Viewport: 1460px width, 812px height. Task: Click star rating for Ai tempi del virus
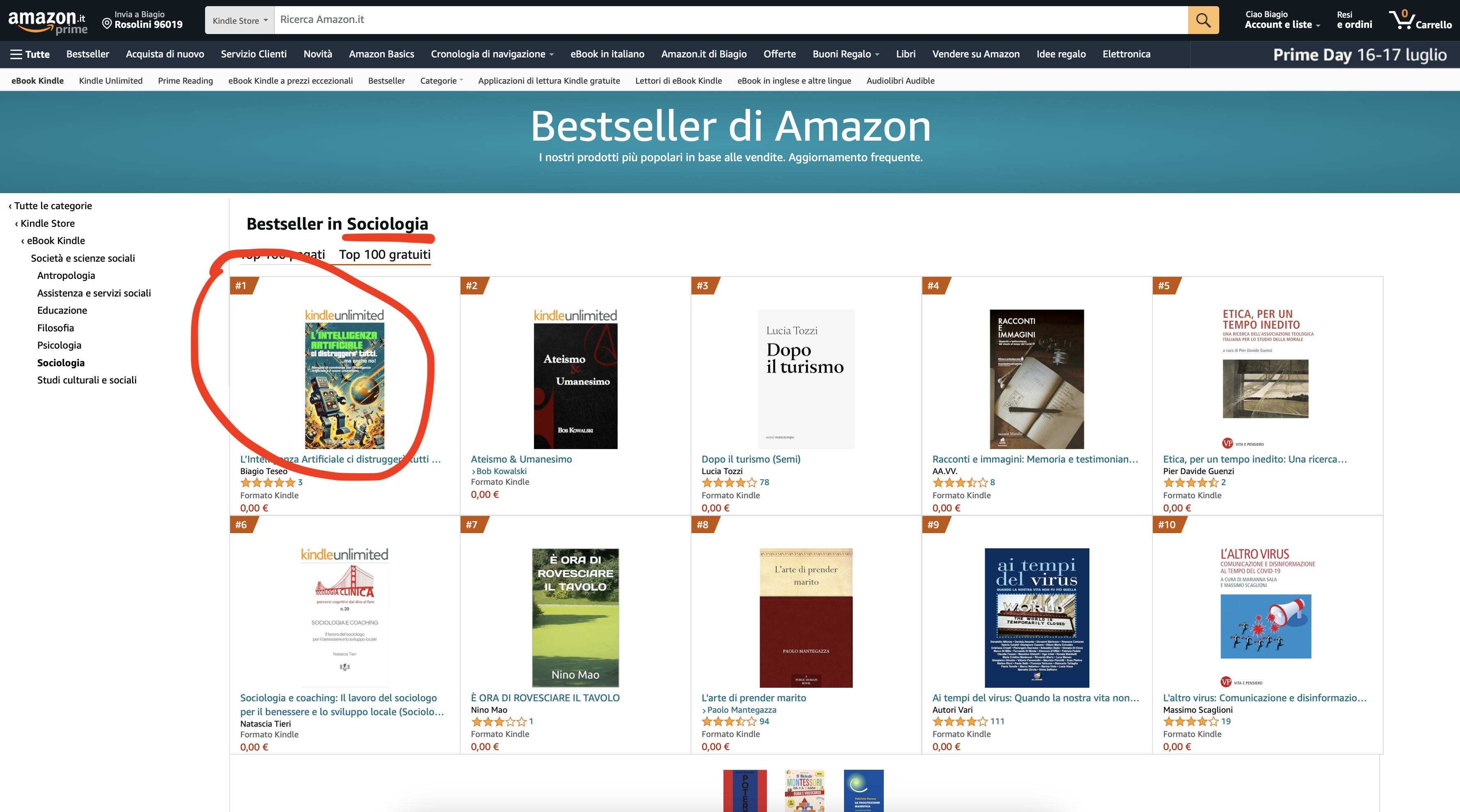[x=960, y=721]
